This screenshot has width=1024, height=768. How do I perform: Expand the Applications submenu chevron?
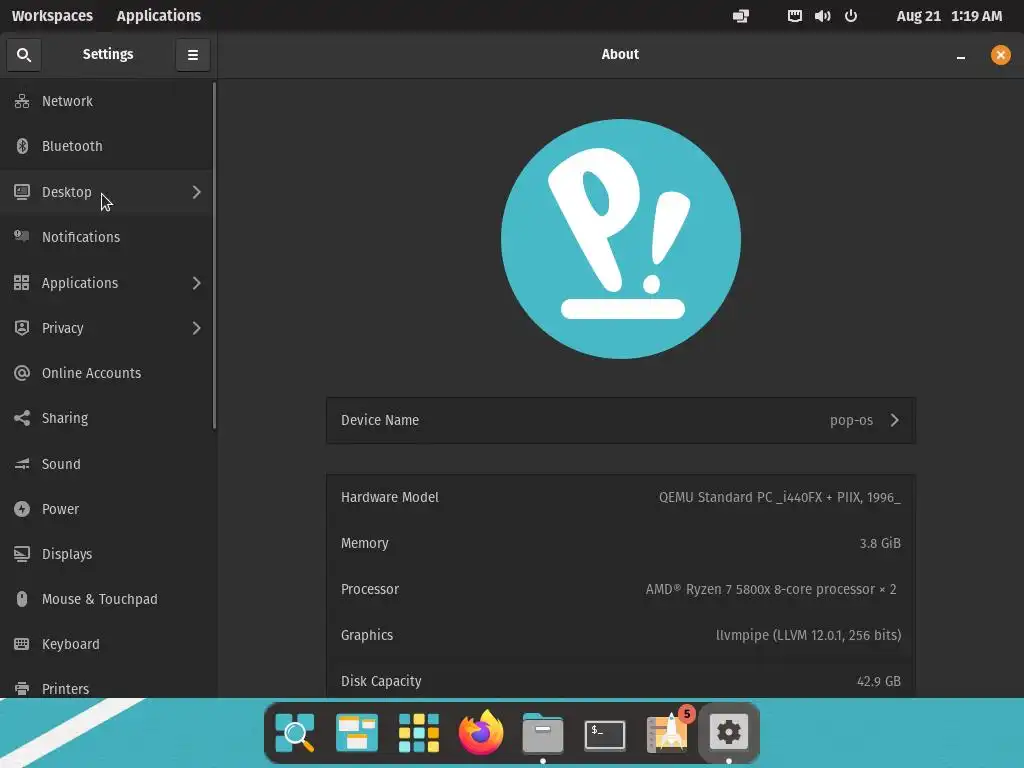[x=197, y=283]
